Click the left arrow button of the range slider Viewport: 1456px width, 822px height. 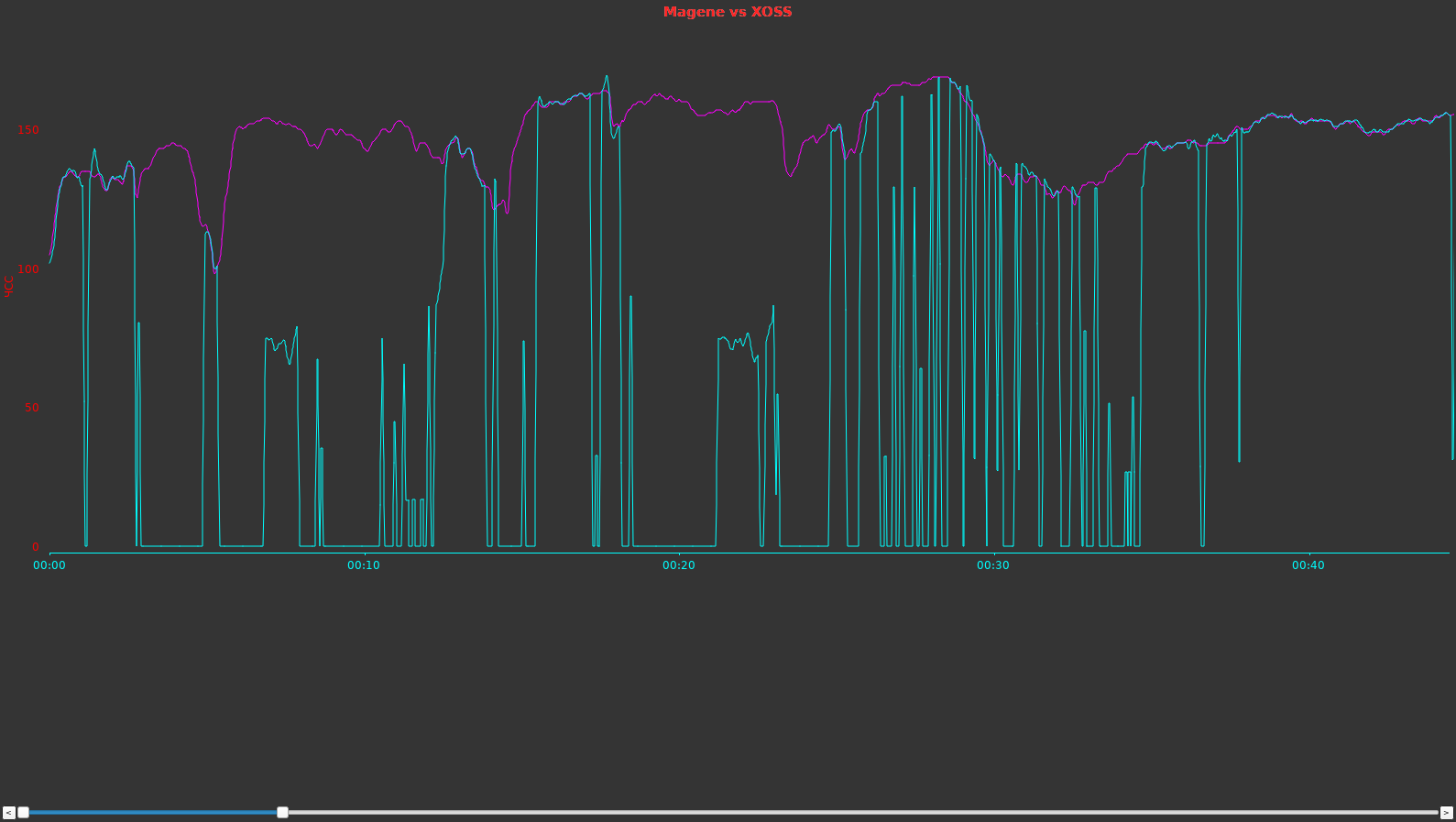(8, 813)
